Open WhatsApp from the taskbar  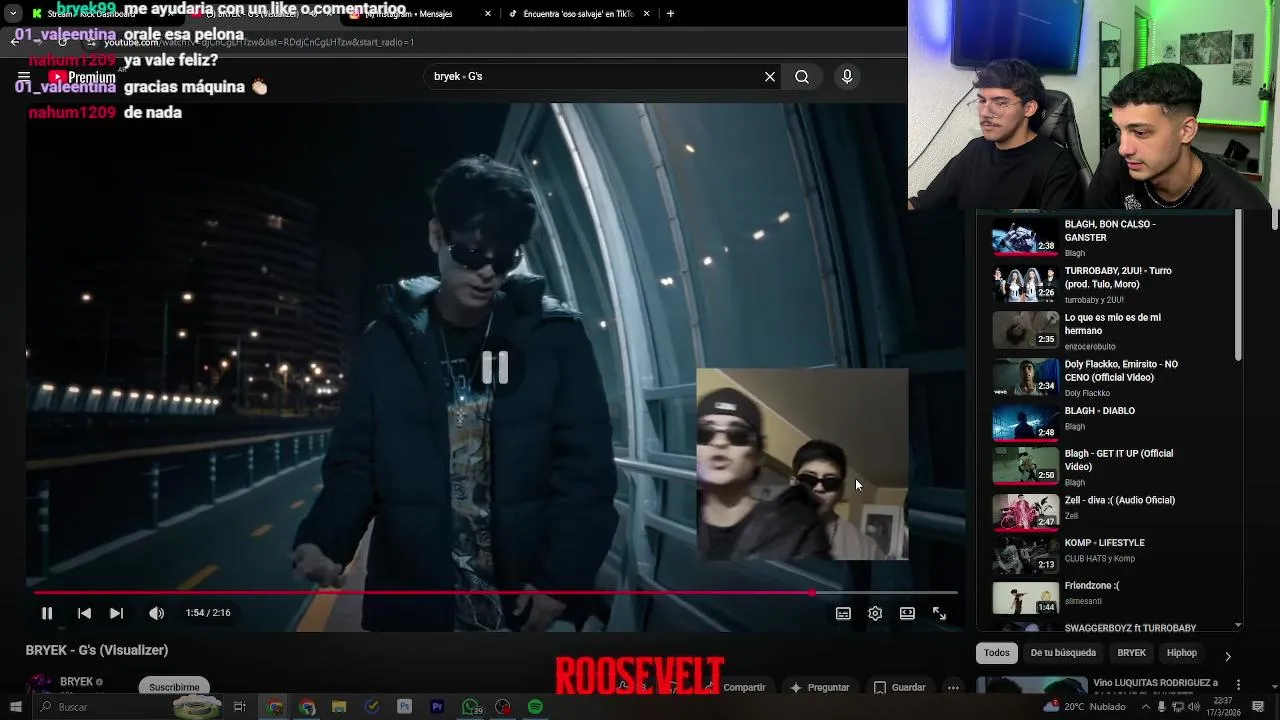pyautogui.click(x=471, y=707)
